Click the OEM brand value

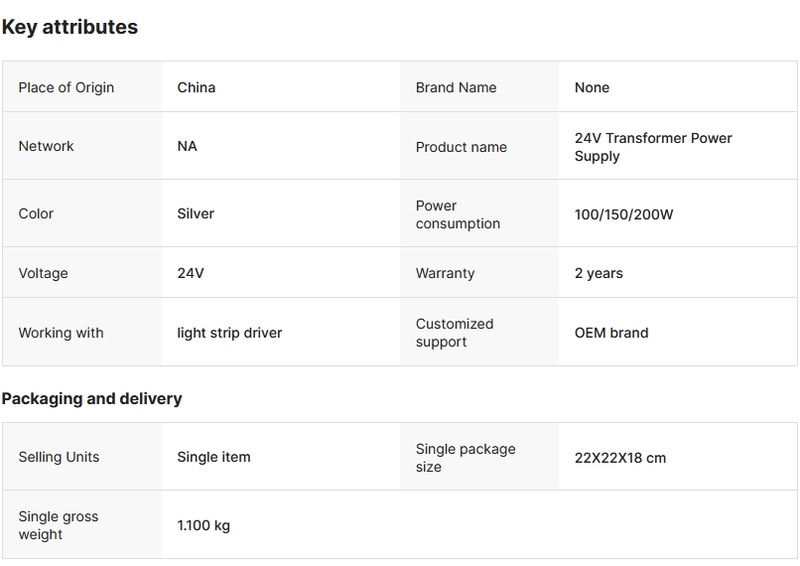click(x=611, y=332)
